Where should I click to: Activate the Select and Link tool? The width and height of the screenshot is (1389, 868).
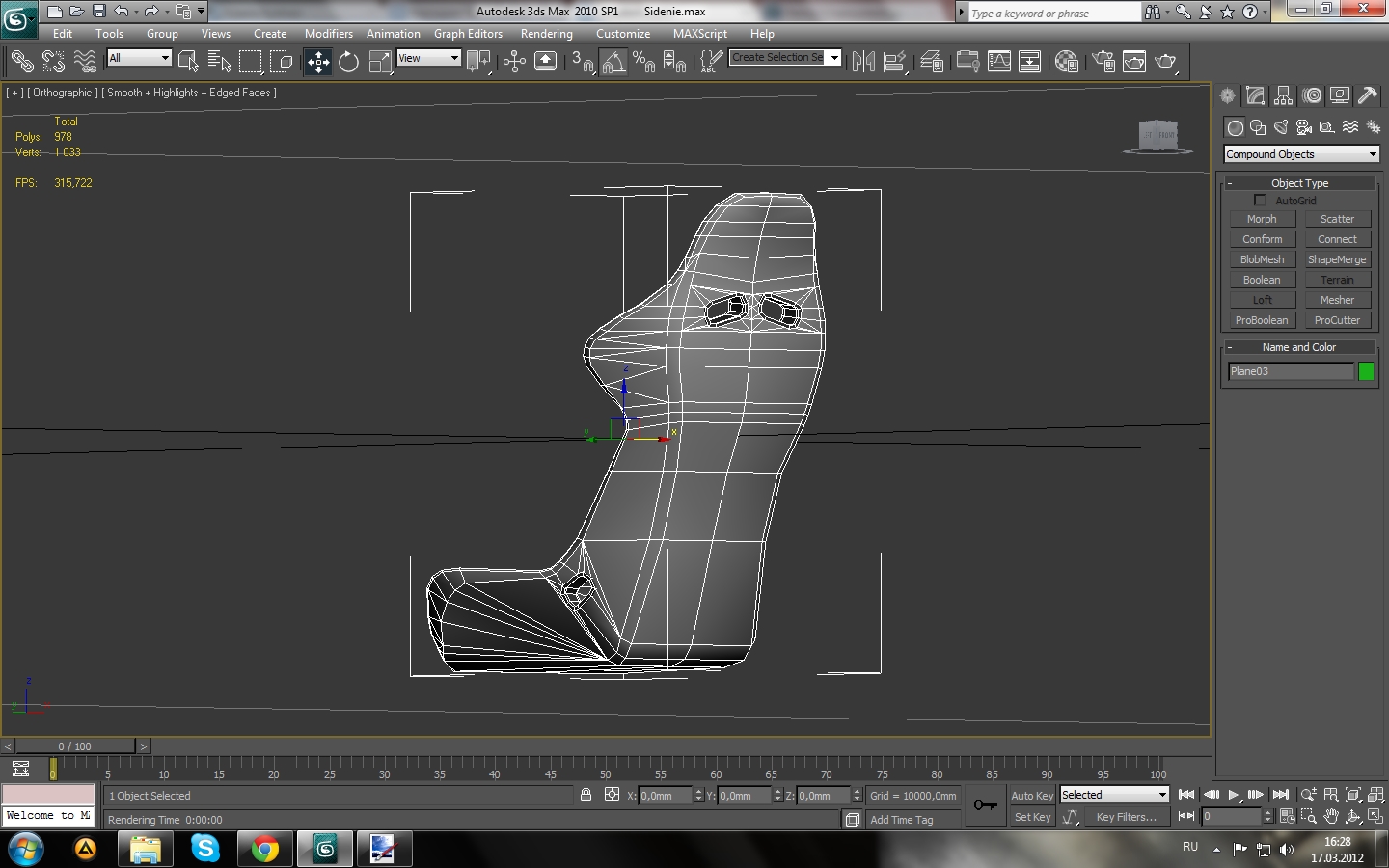pyautogui.click(x=21, y=62)
